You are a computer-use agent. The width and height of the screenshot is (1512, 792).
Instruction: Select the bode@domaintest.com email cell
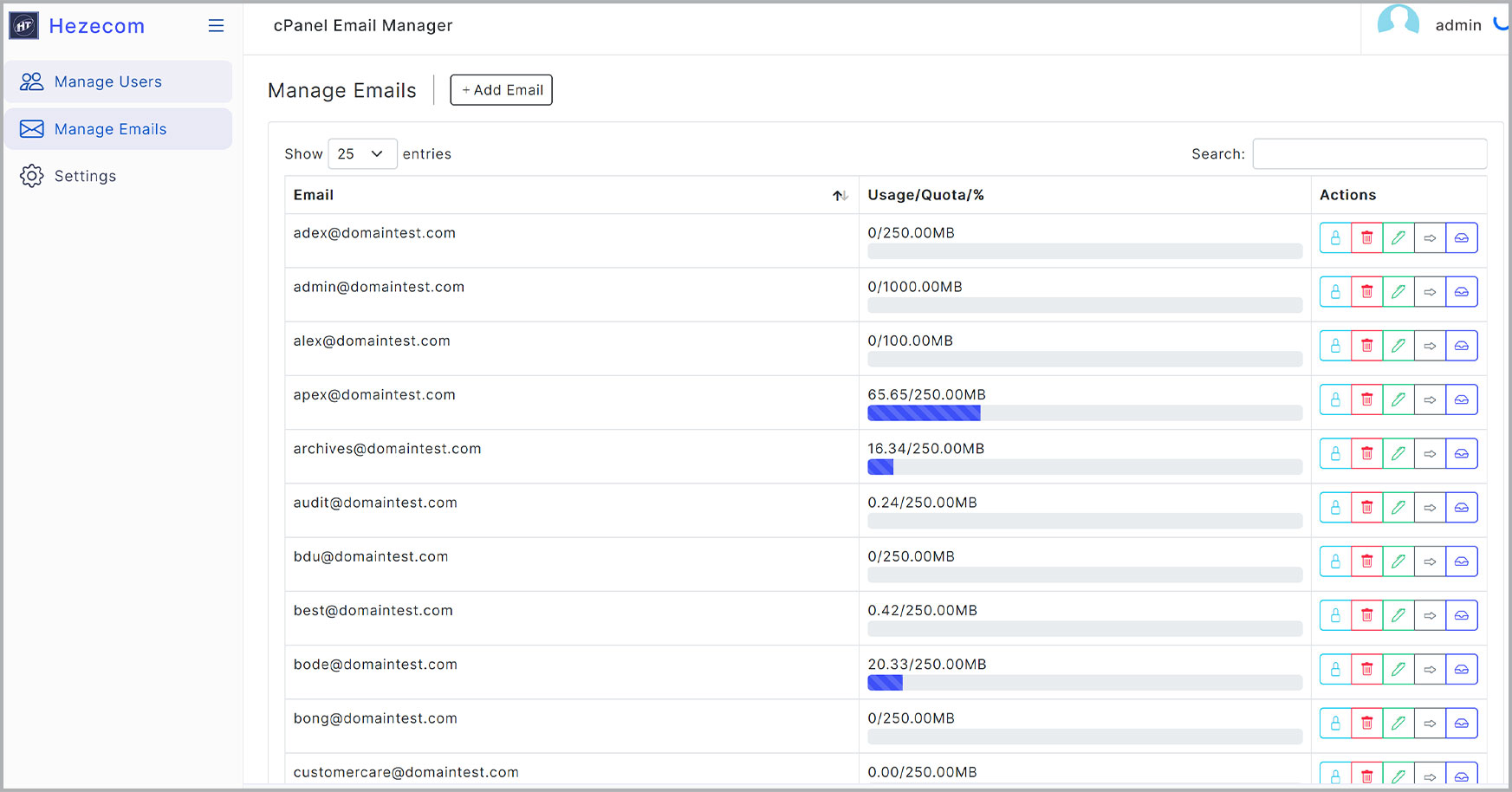click(x=572, y=672)
